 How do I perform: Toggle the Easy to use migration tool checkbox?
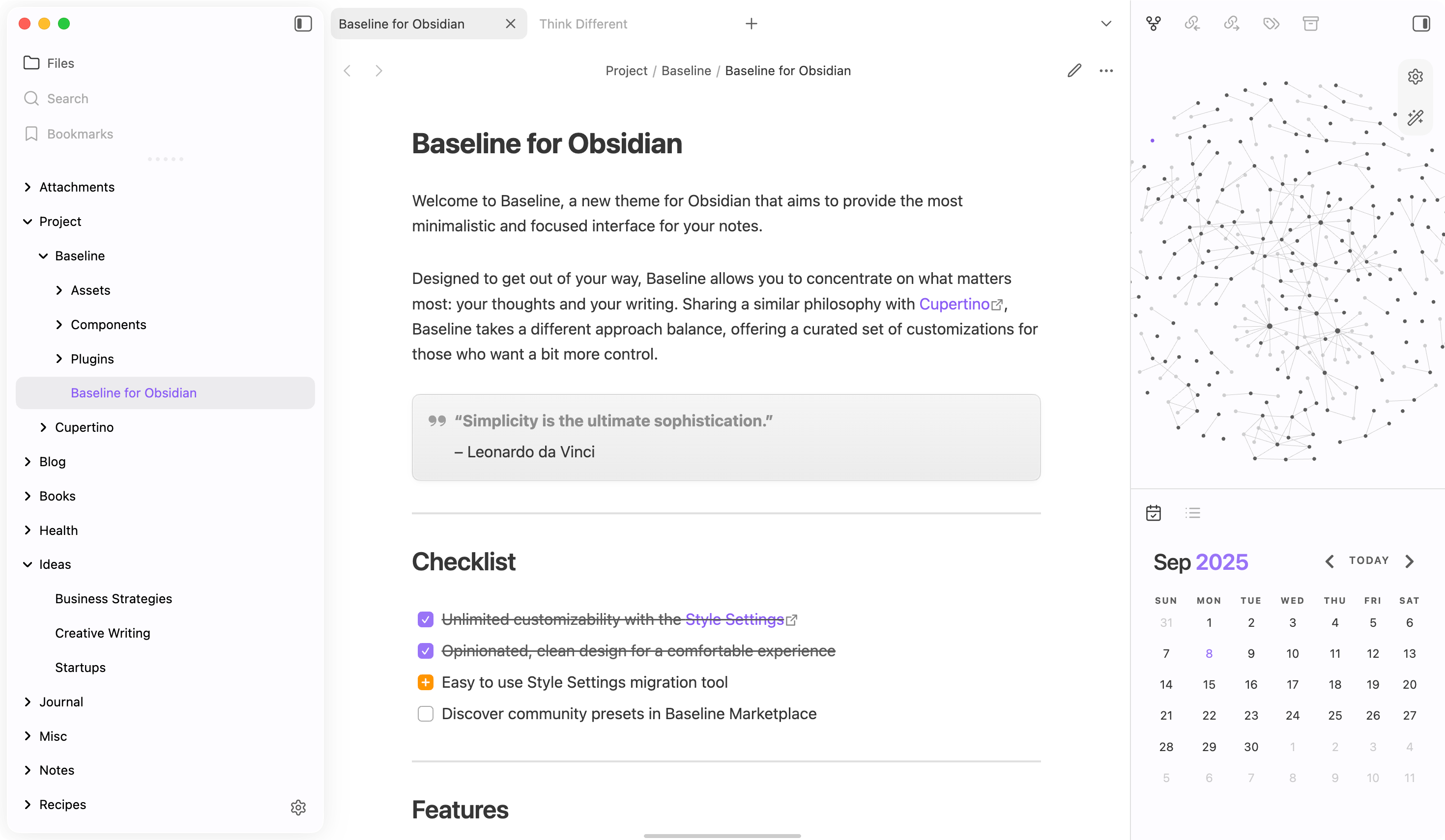(426, 682)
